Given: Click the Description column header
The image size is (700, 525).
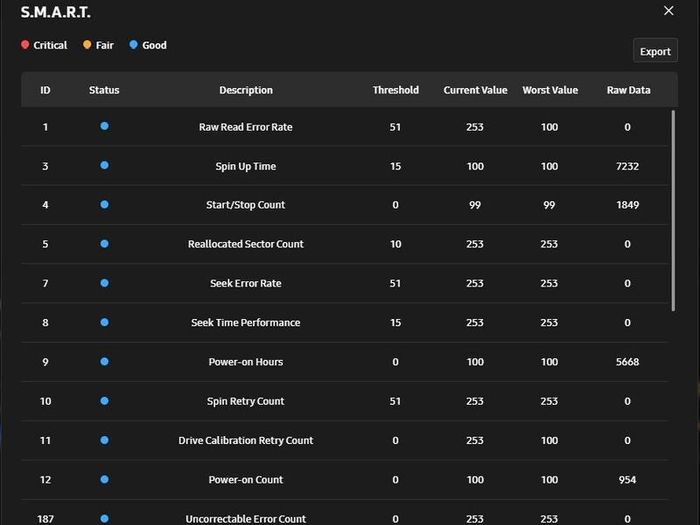Looking at the screenshot, I should (x=246, y=90).
